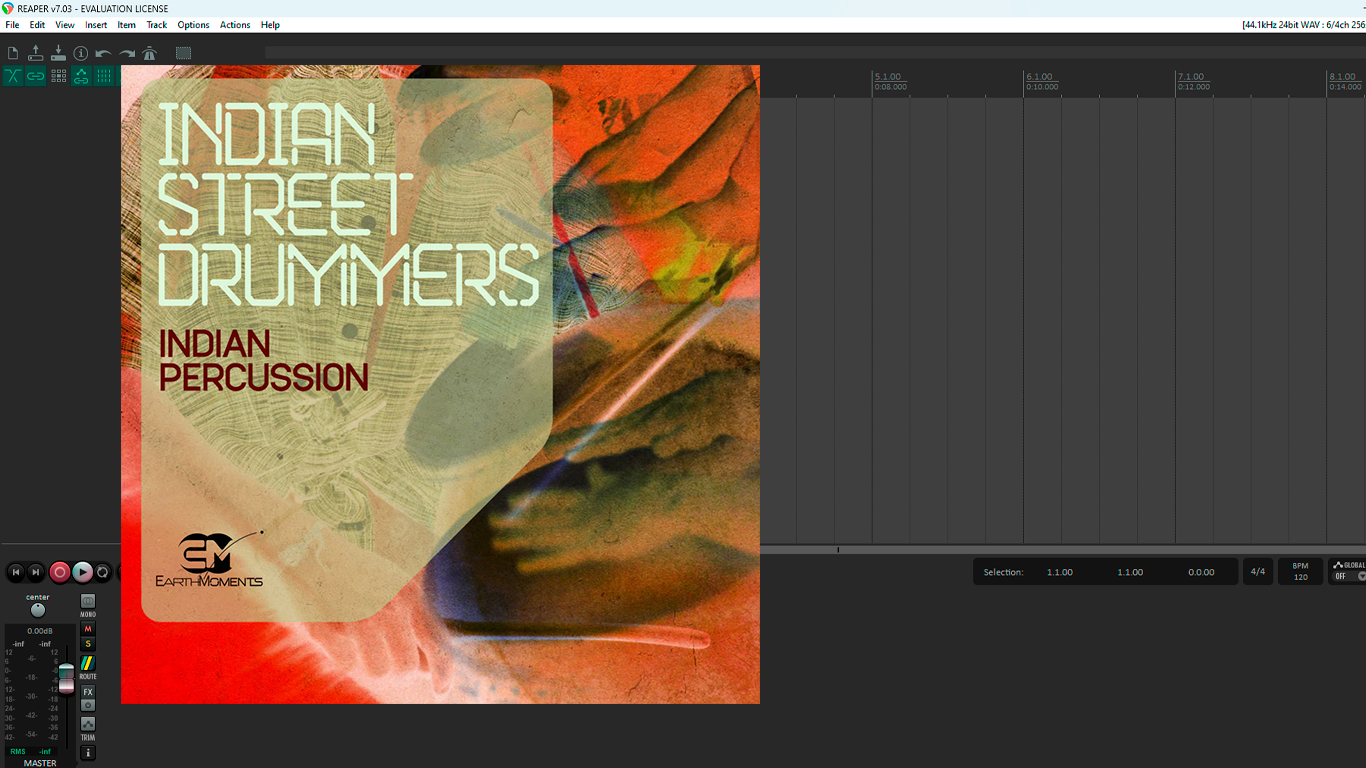1366x768 pixels.
Task: Open project settings info icon in top toolbar
Action: (81, 53)
